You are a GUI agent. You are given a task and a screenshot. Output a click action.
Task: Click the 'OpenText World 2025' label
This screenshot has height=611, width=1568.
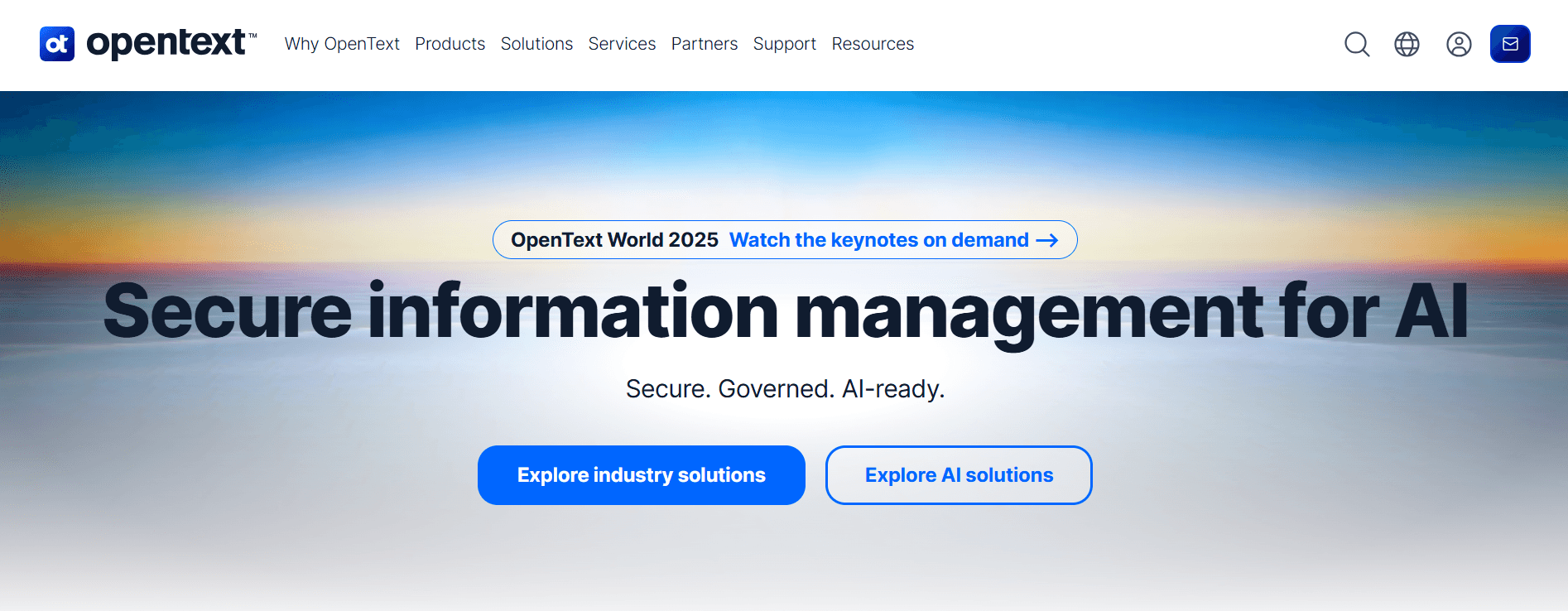[x=614, y=240]
